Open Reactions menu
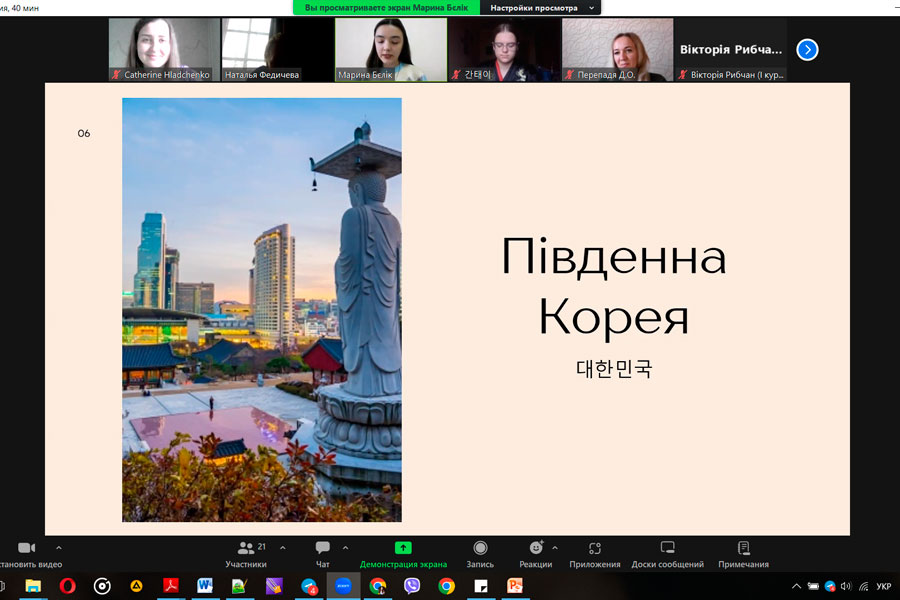 click(536, 554)
